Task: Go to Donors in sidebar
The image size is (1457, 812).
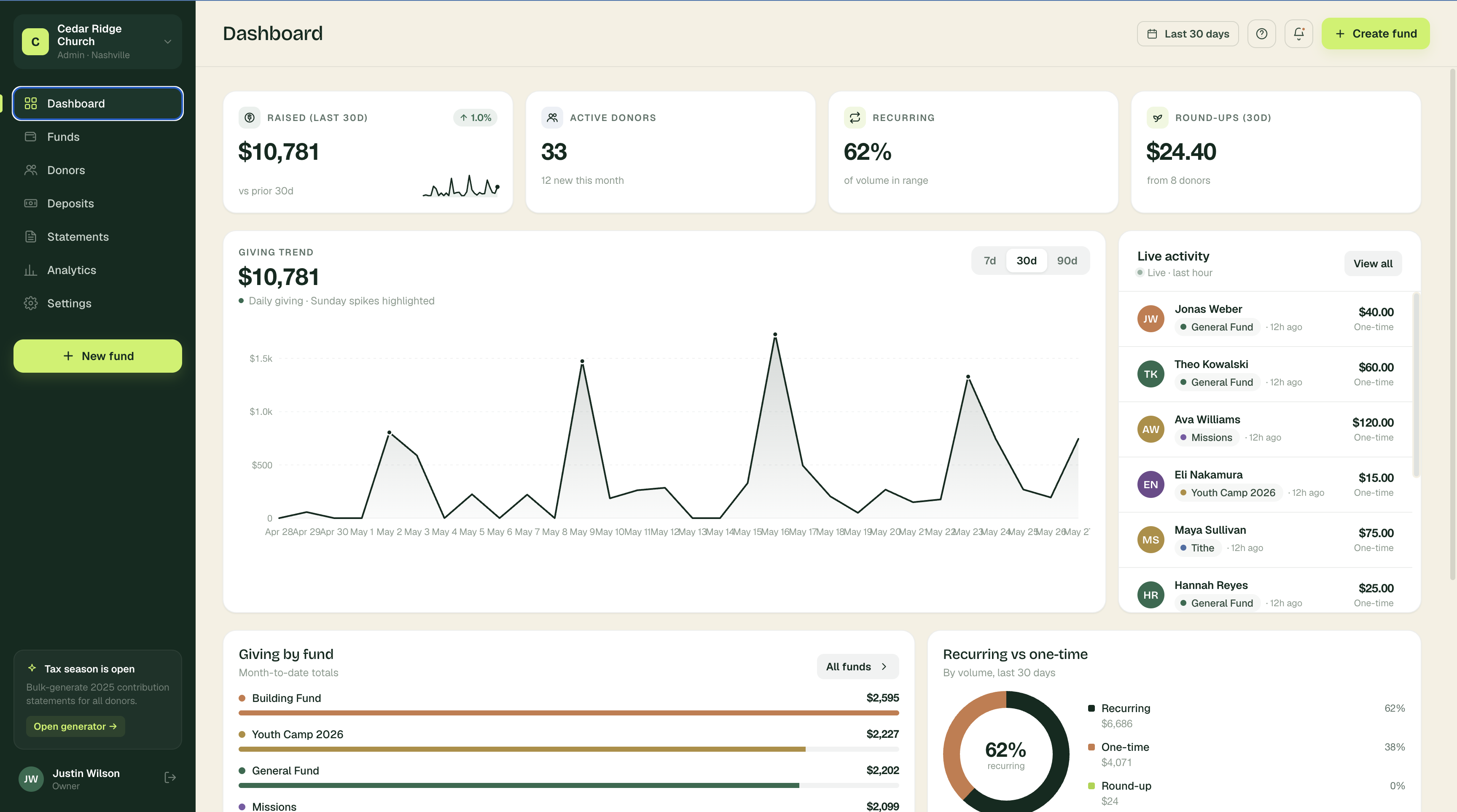Action: pos(97,170)
